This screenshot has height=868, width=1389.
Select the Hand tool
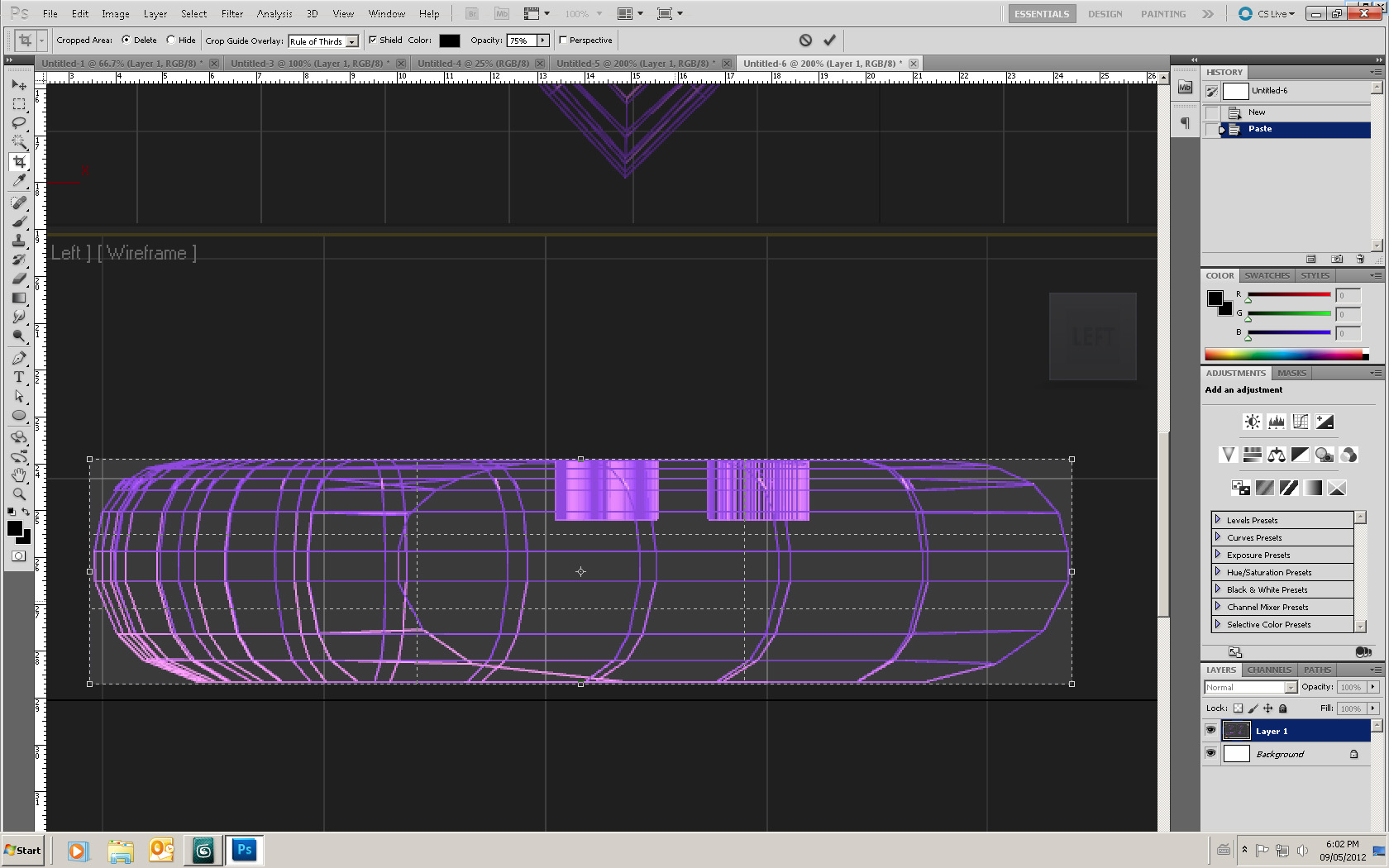click(19, 475)
